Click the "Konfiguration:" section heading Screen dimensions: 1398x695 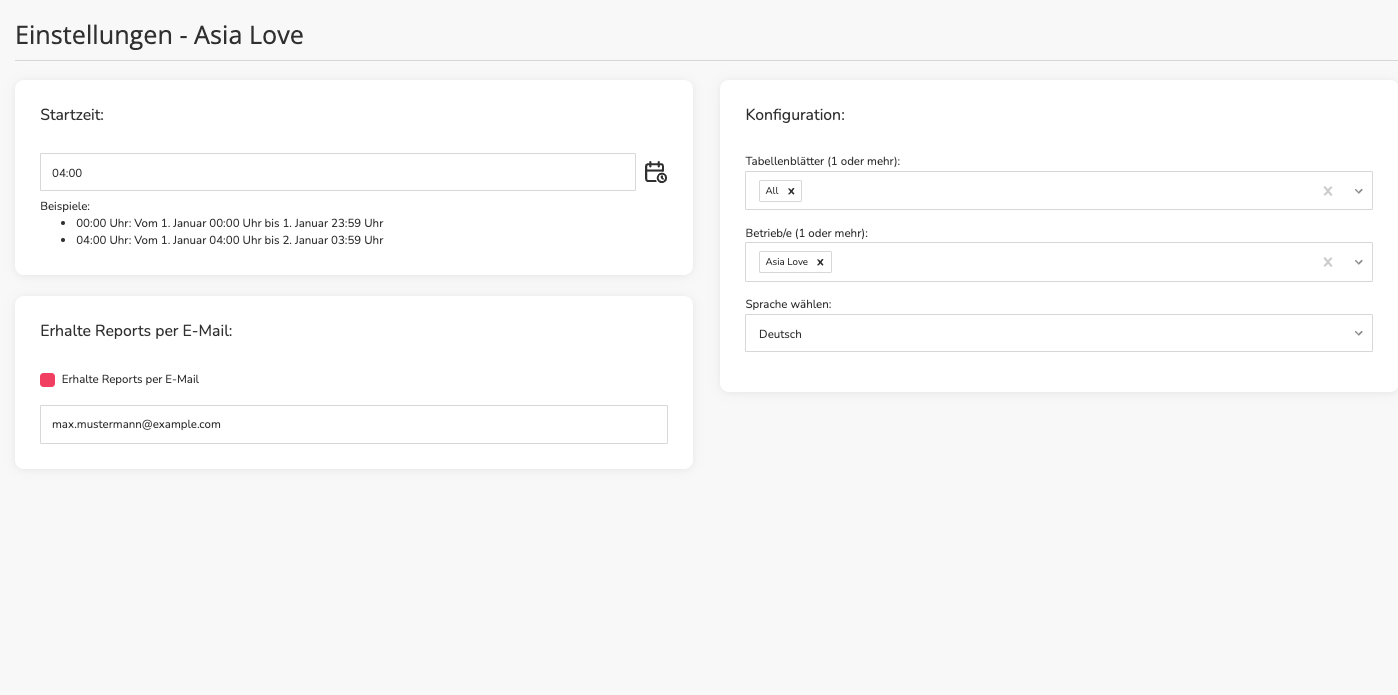click(795, 115)
